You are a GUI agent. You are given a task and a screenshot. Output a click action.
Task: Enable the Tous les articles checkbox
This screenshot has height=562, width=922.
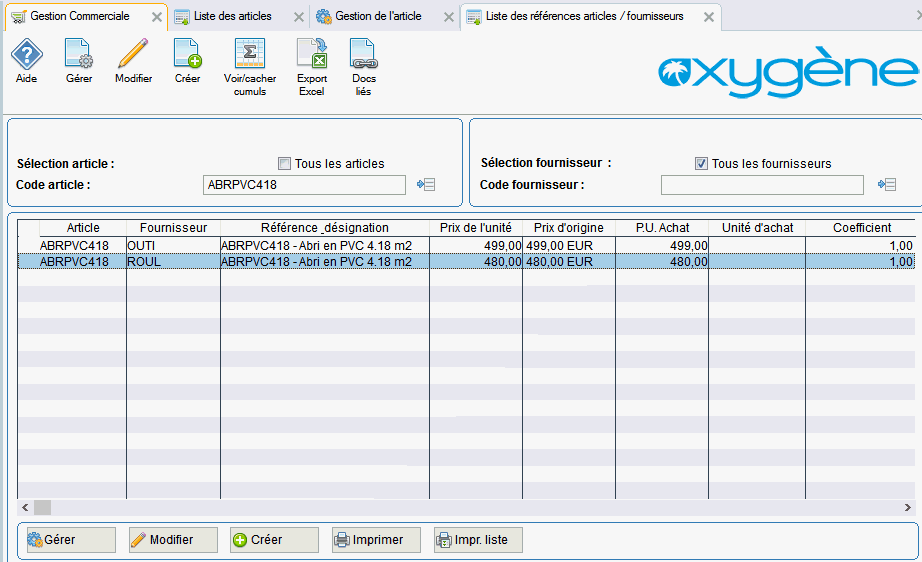click(x=285, y=164)
